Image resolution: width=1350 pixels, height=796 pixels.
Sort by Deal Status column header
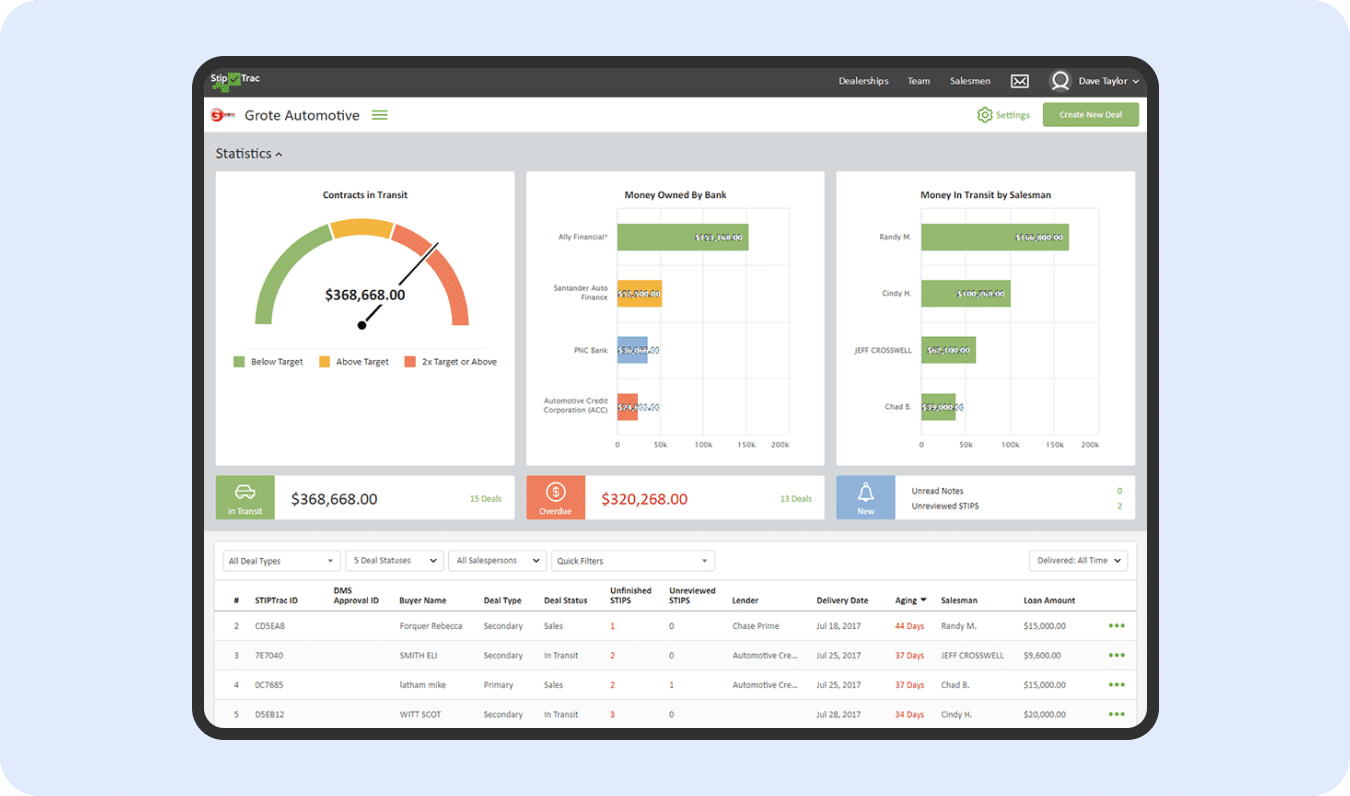click(566, 600)
